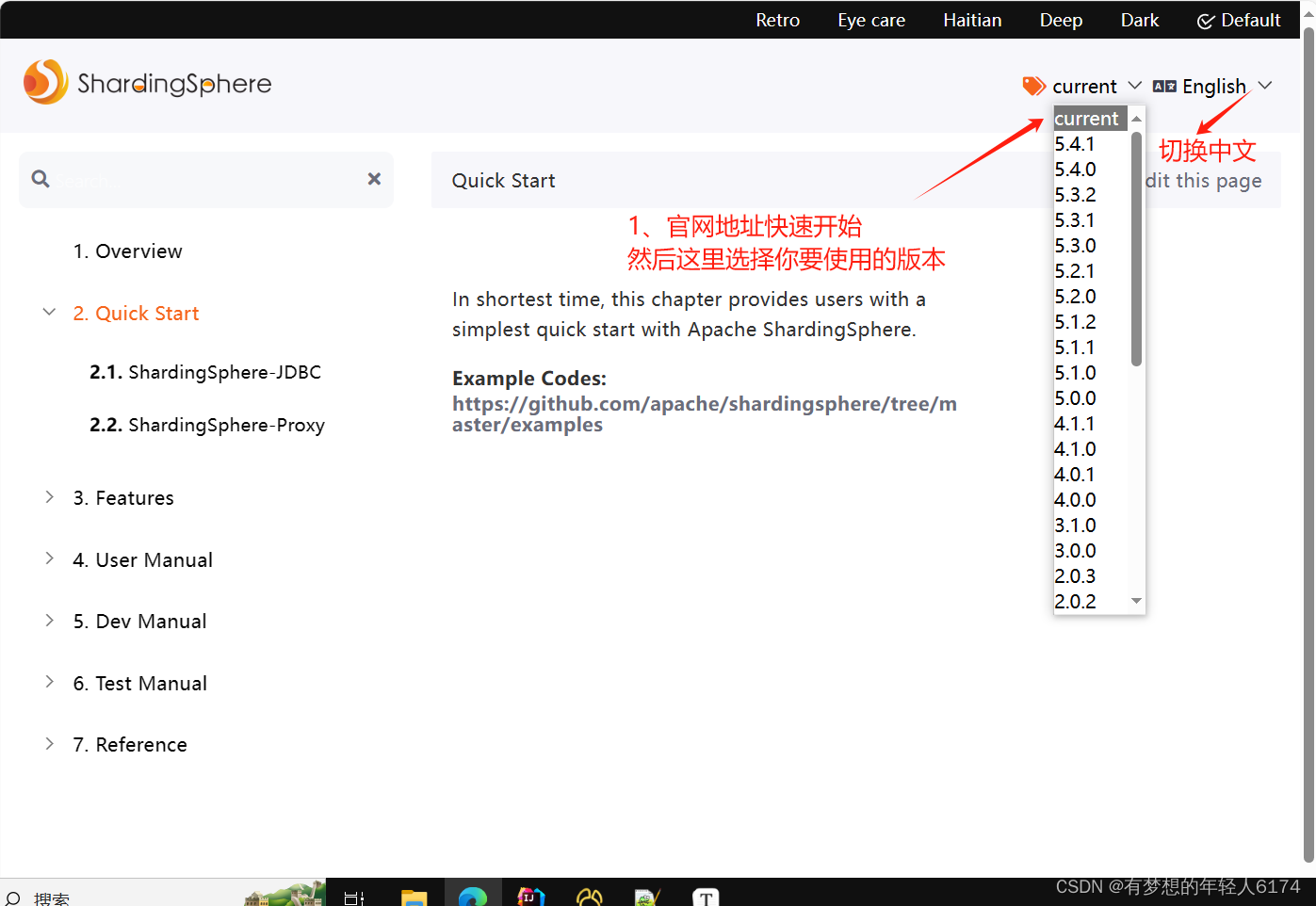Collapse the 2. Quick Start section chevron
Screen dimensions: 1316x906
tap(49, 312)
